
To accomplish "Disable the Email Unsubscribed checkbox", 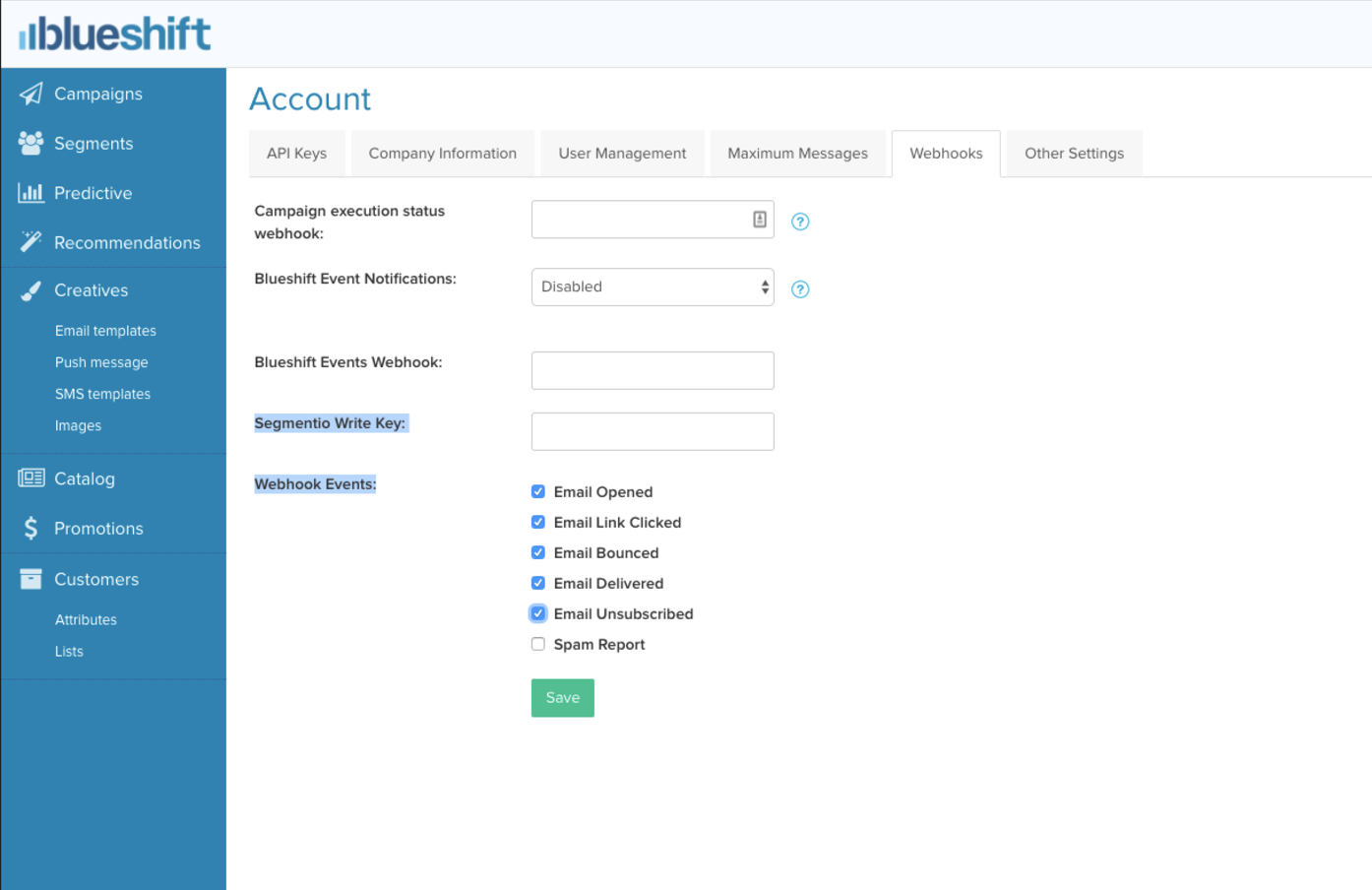I will click(x=538, y=612).
